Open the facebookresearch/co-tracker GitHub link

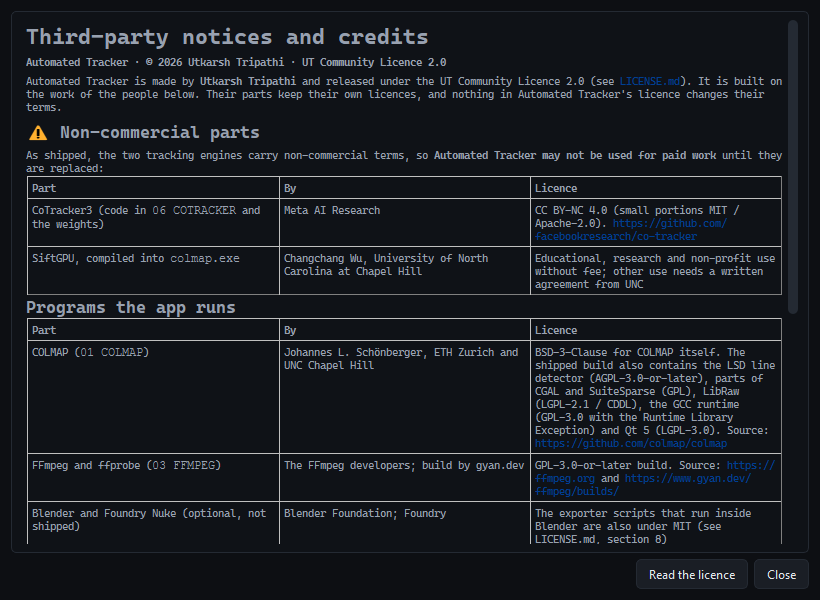tap(631, 230)
